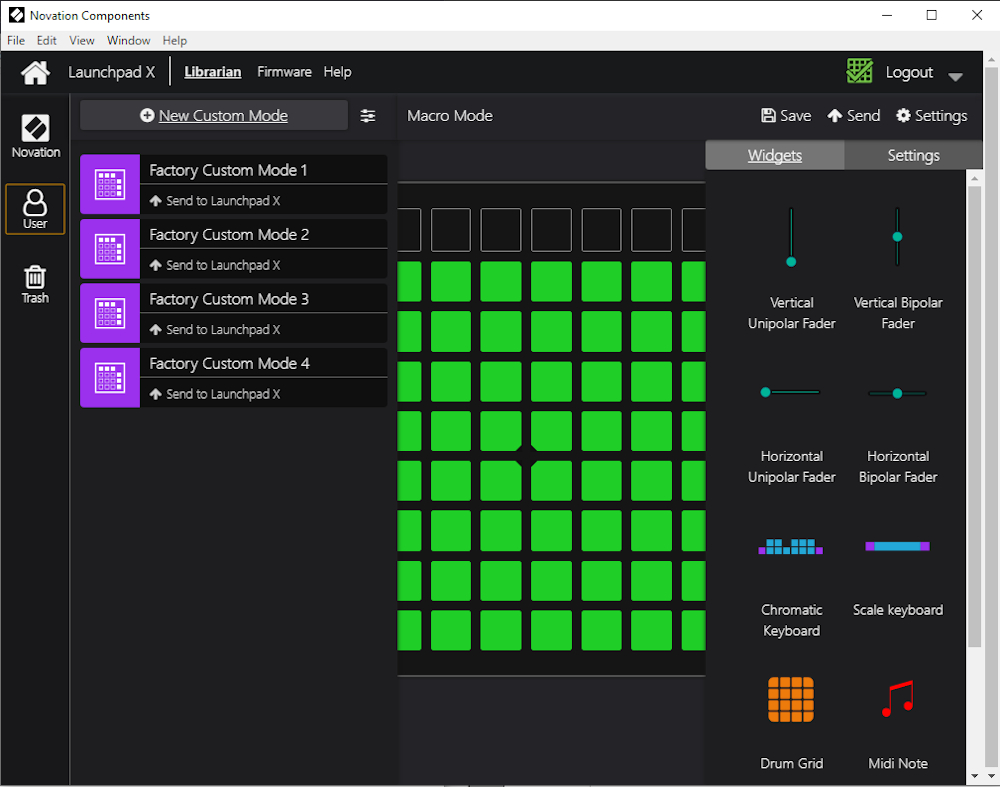Pick the Midi Note widget icon
Viewport: 1000px width, 787px height.
click(897, 699)
